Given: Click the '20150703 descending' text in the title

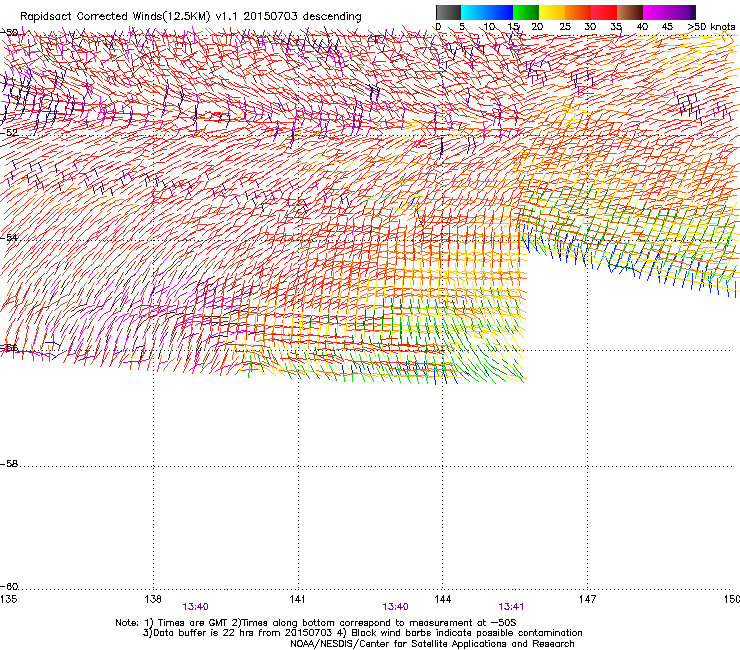Looking at the screenshot, I should pos(303,17).
